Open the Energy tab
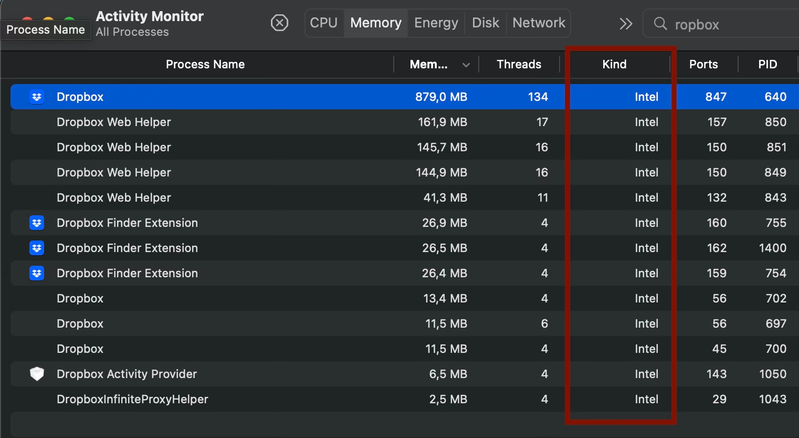Screen dimensions: 799x438 coord(436,23)
